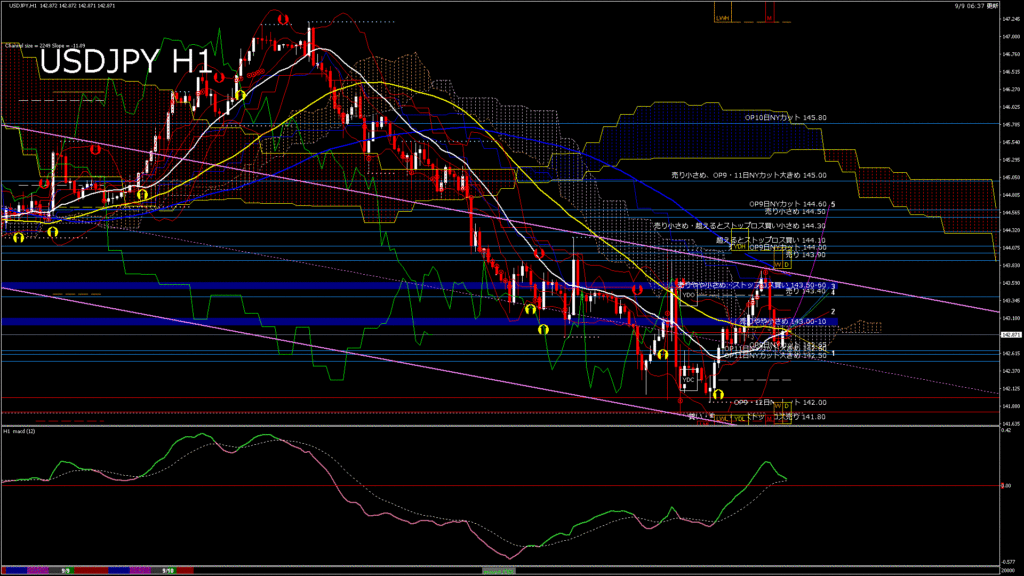
Task: Click the large USDJPY H1 title text
Action: (x=126, y=62)
